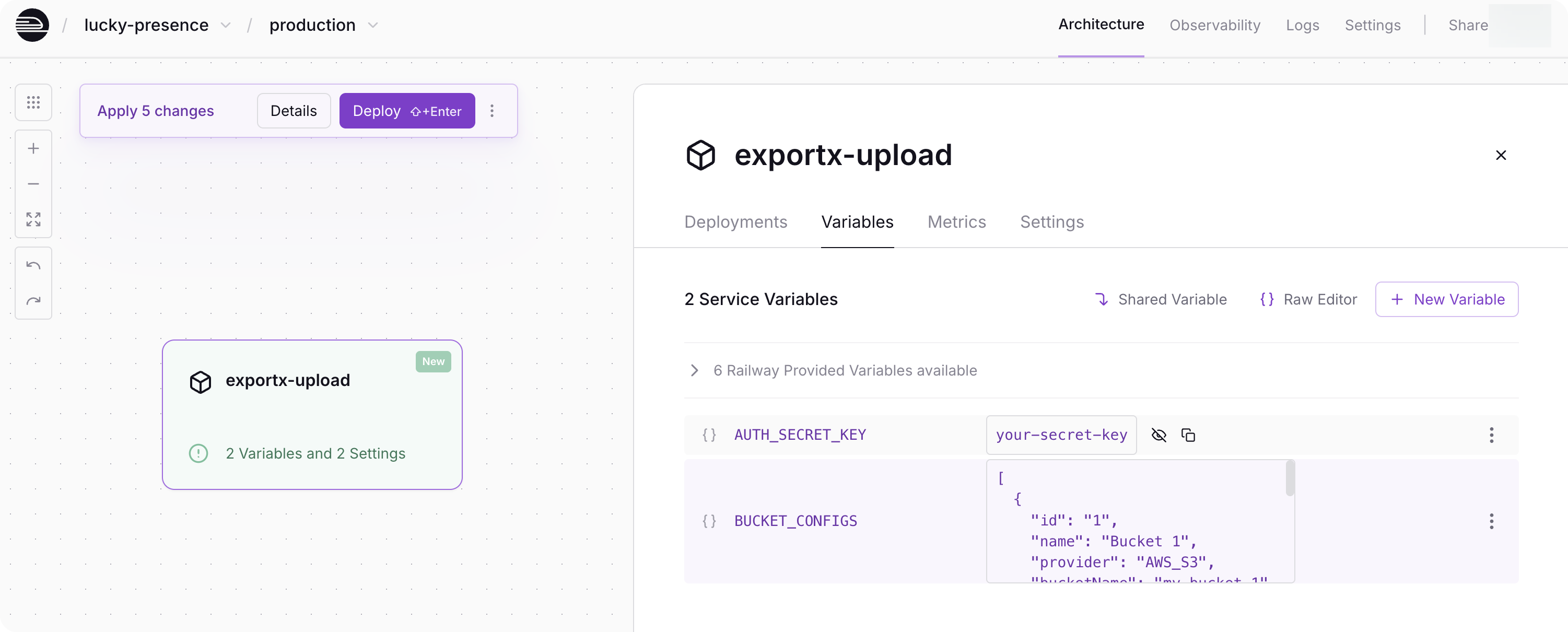Open the lucky-presence project dropdown

pyautogui.click(x=225, y=25)
